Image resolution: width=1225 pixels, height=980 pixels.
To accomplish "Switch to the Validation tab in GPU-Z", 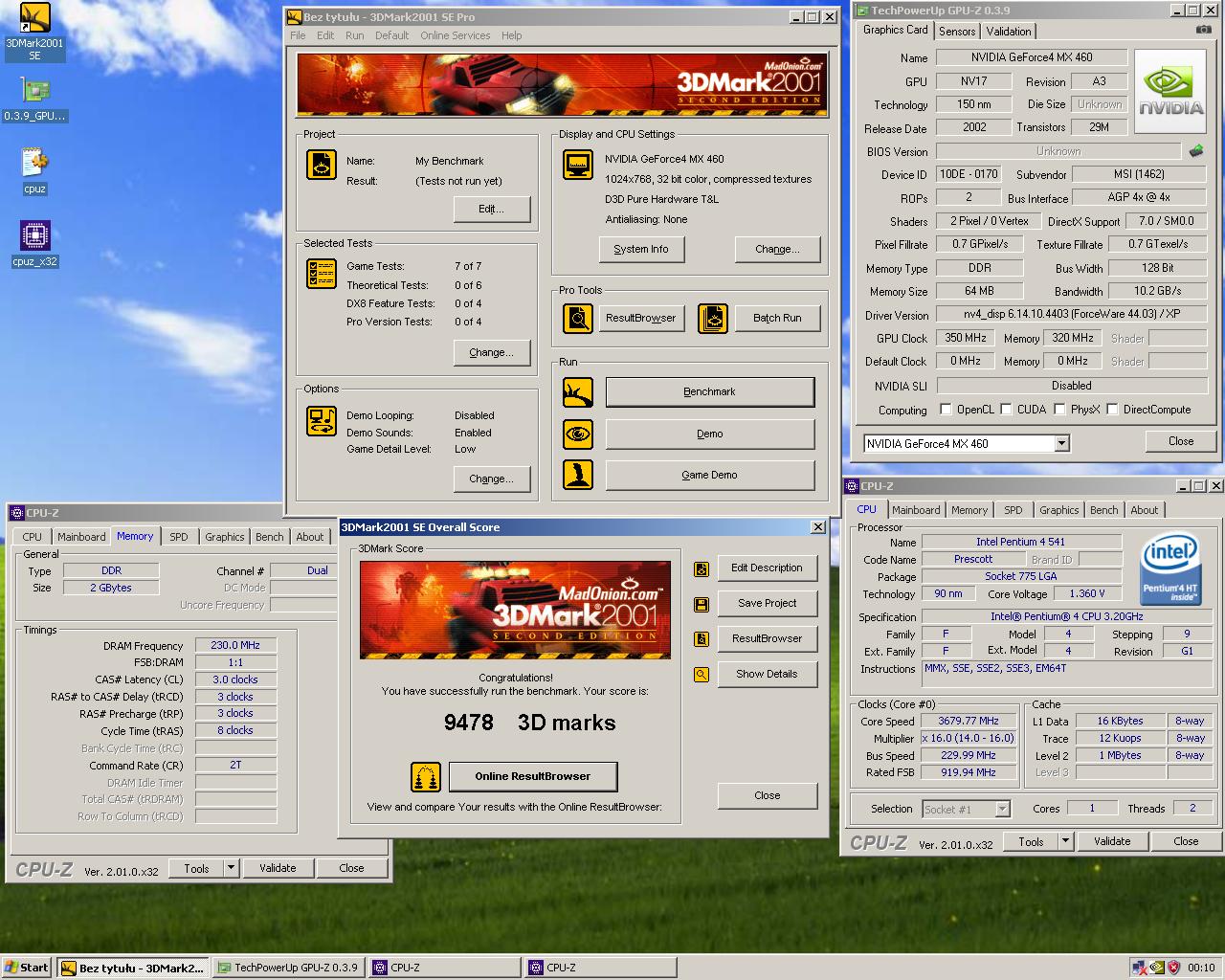I will pos(1009,32).
